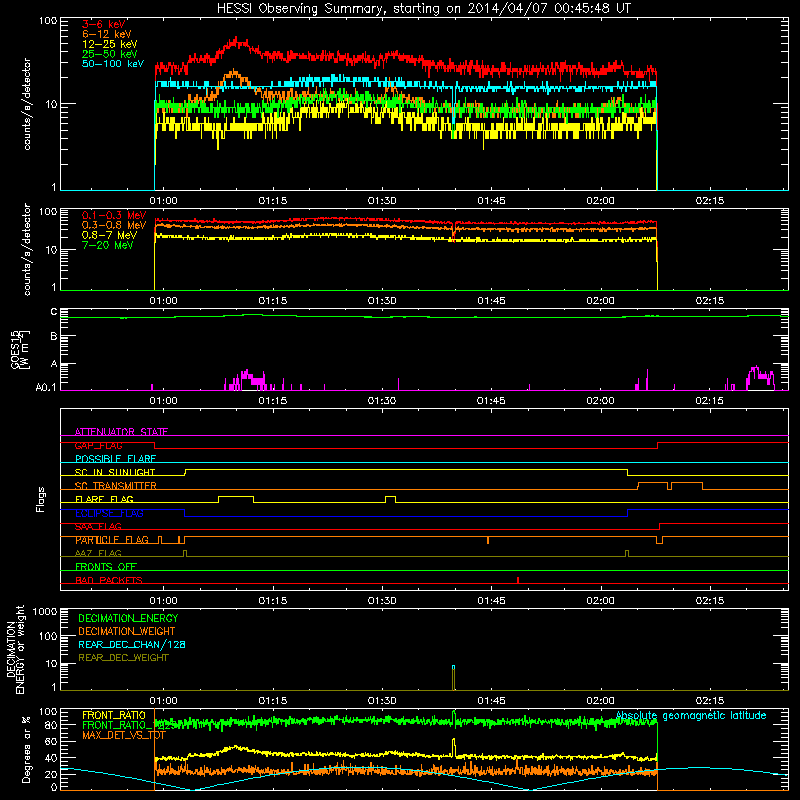Click the HESSI Observing Summary title text
Image resolution: width=800 pixels, height=800 pixels.
pyautogui.click(x=423, y=8)
